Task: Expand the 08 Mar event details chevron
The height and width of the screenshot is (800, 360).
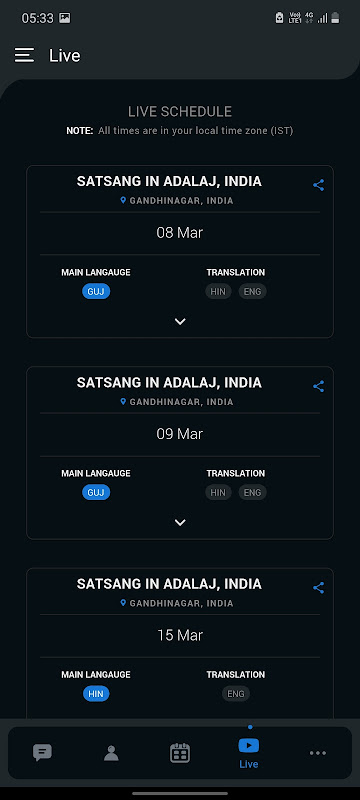Action: point(180,321)
